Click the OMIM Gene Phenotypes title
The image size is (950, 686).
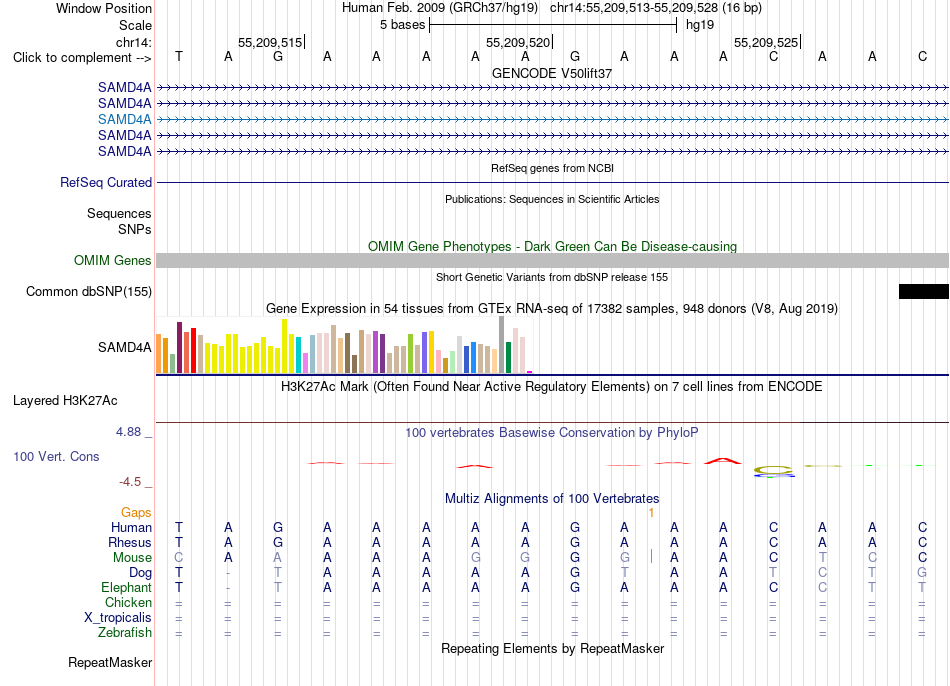[552, 247]
